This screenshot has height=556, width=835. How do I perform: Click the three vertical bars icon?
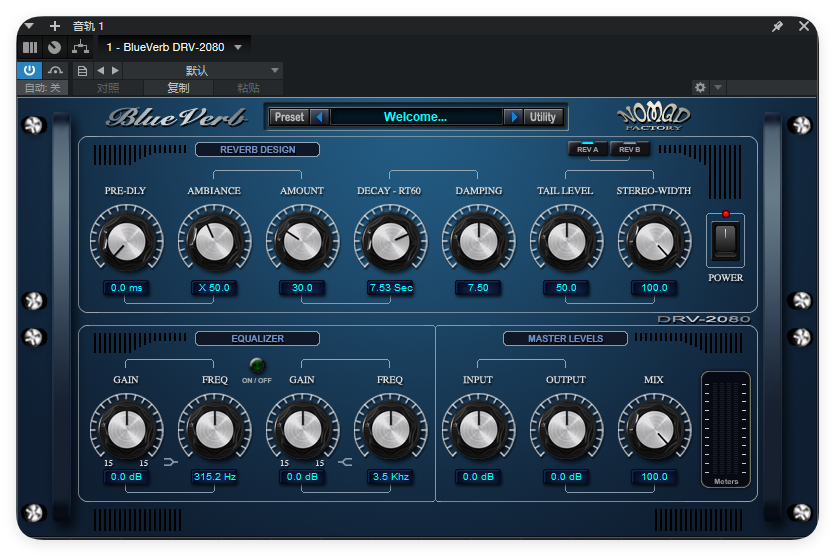(x=30, y=47)
